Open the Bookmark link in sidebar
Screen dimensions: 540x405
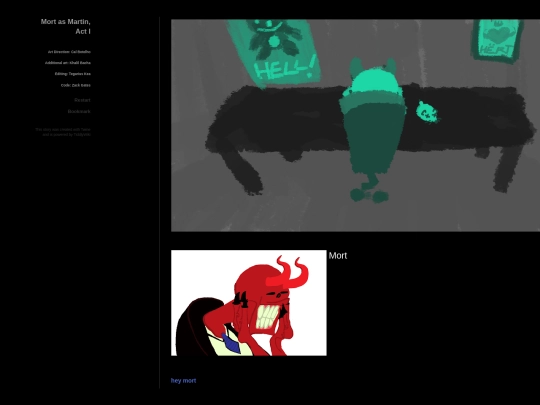click(79, 111)
